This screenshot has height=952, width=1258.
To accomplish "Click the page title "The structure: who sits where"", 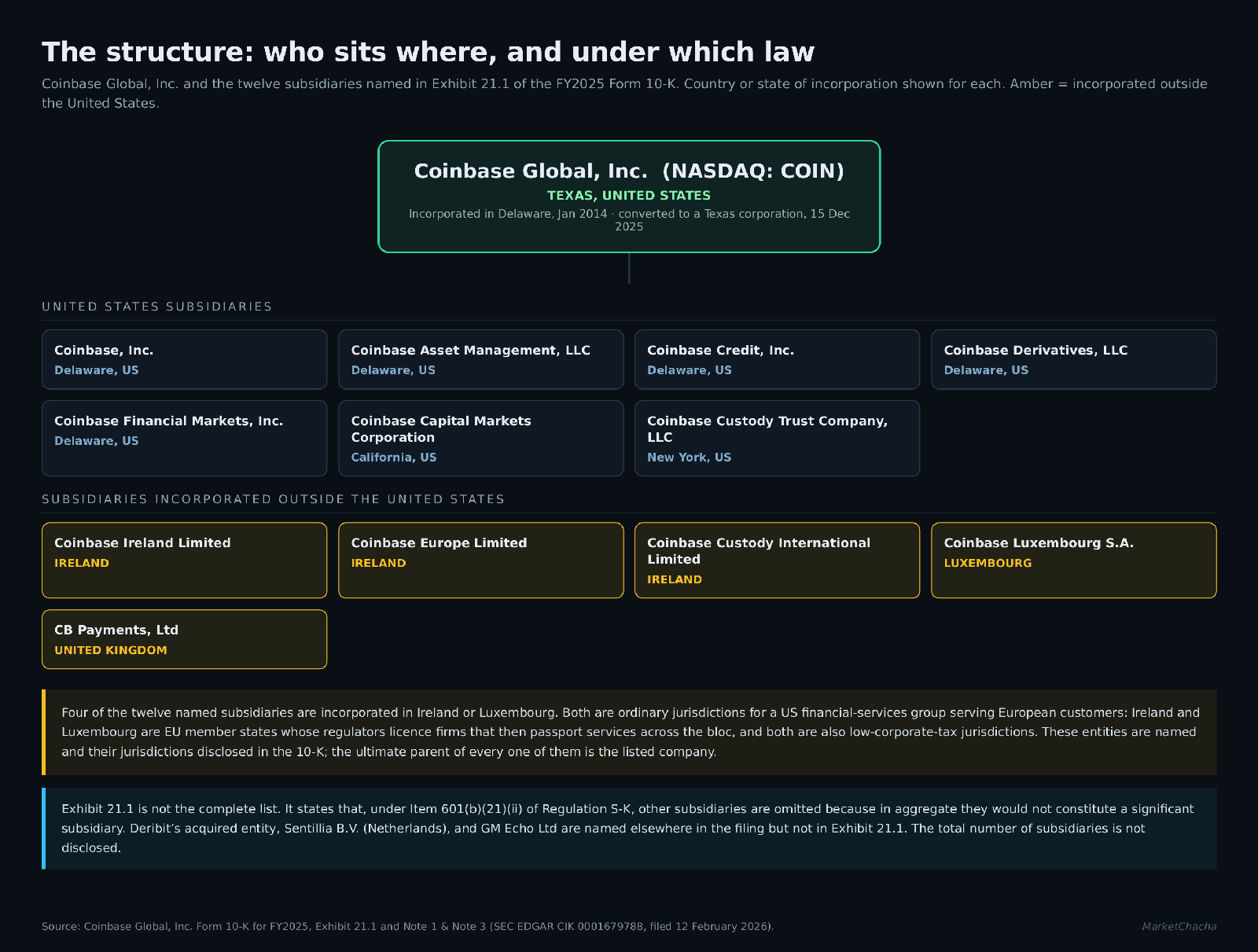I will tap(428, 52).
